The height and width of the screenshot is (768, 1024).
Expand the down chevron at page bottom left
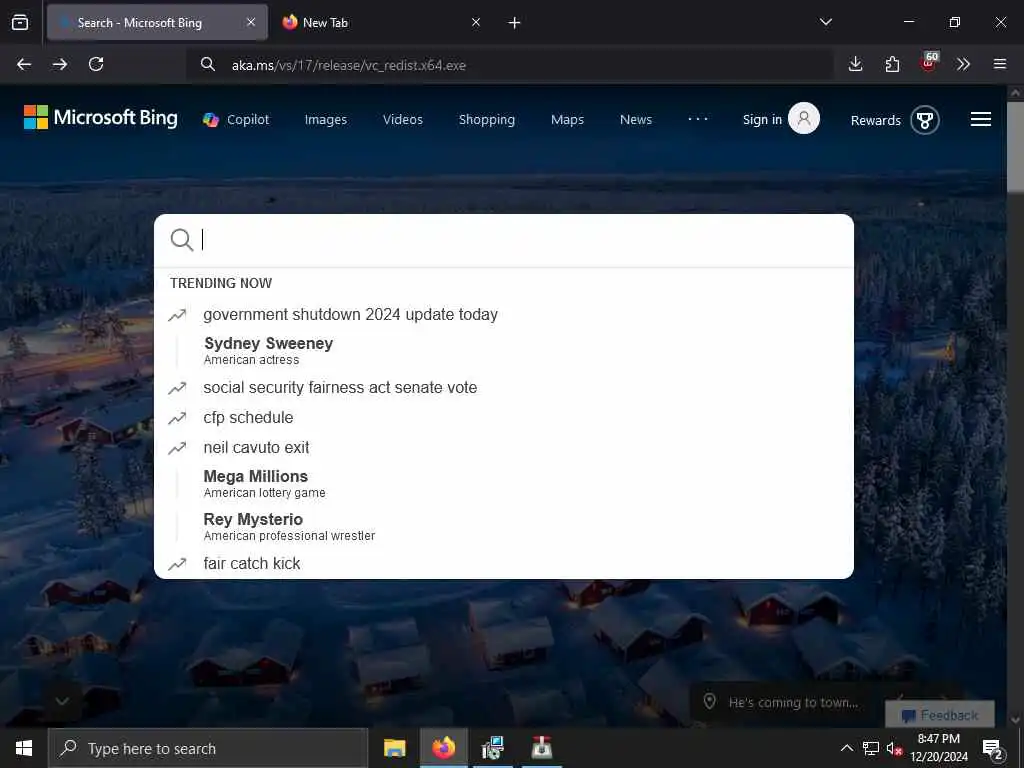[x=62, y=701]
